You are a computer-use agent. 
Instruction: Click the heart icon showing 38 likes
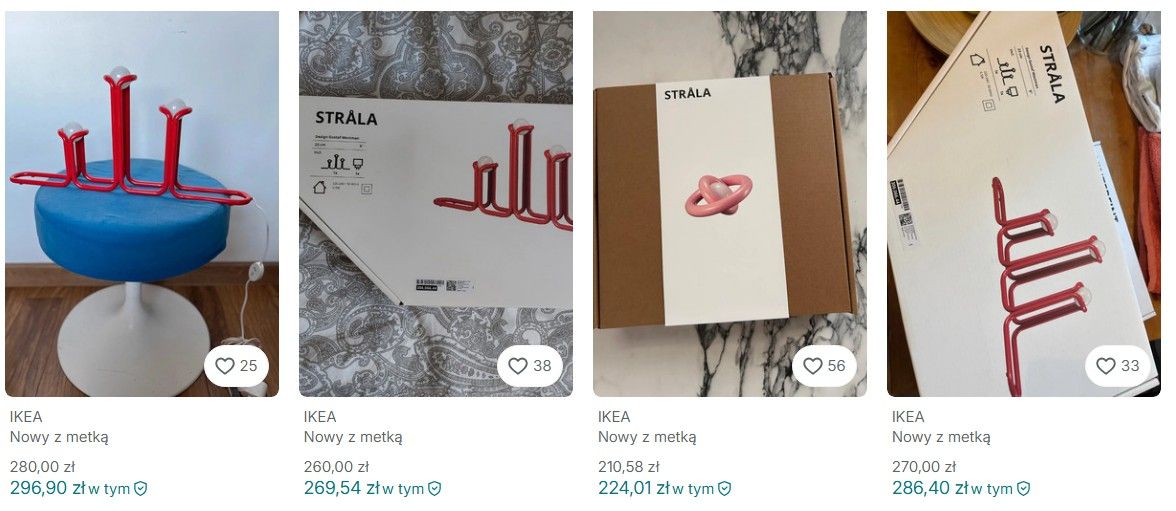(x=518, y=366)
